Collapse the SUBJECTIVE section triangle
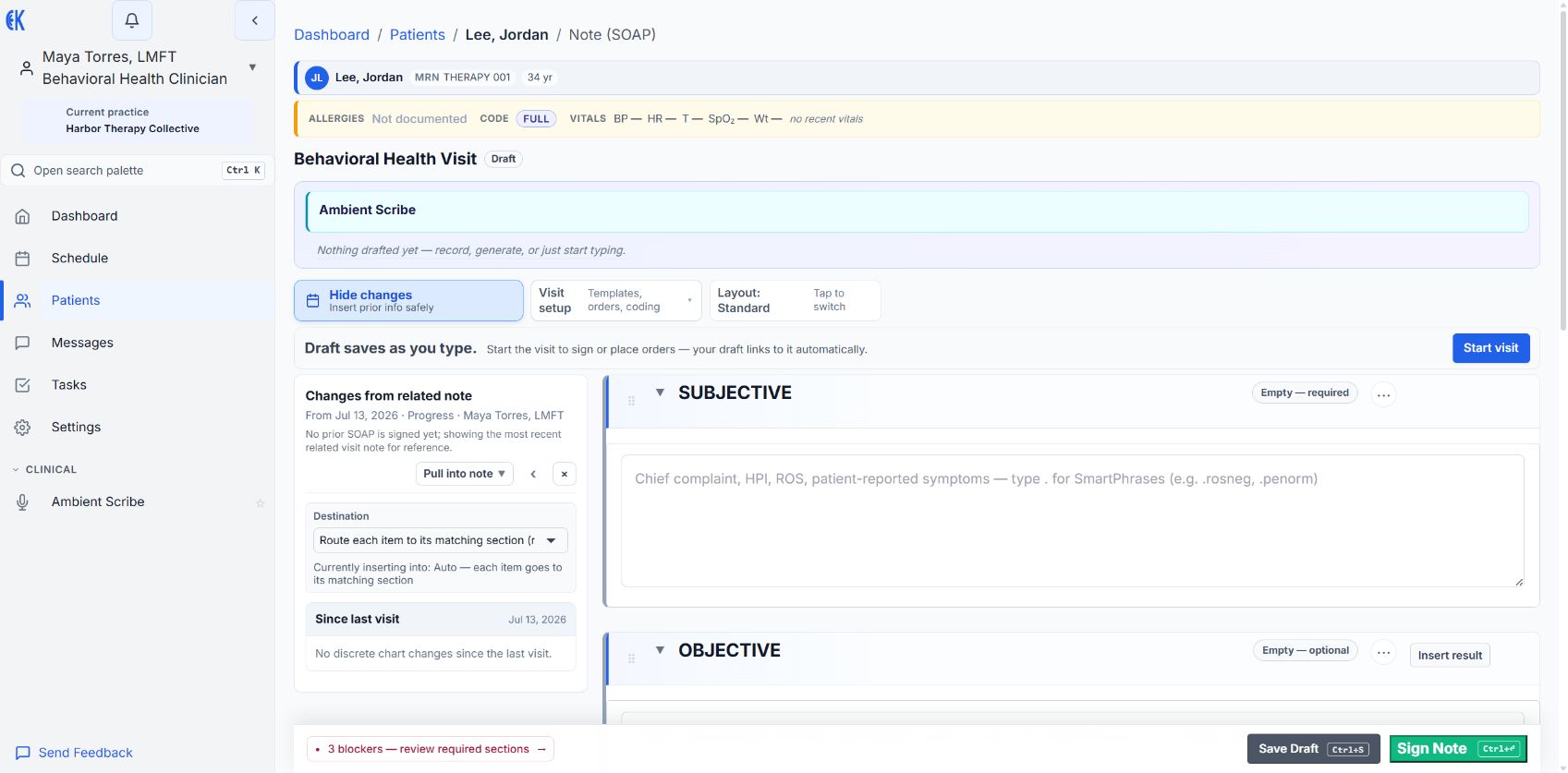 (x=660, y=393)
